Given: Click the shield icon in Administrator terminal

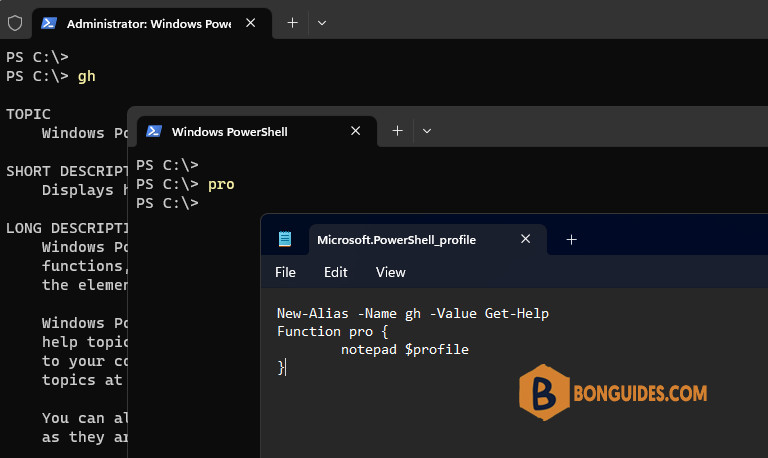Looking at the screenshot, I should click(15, 23).
